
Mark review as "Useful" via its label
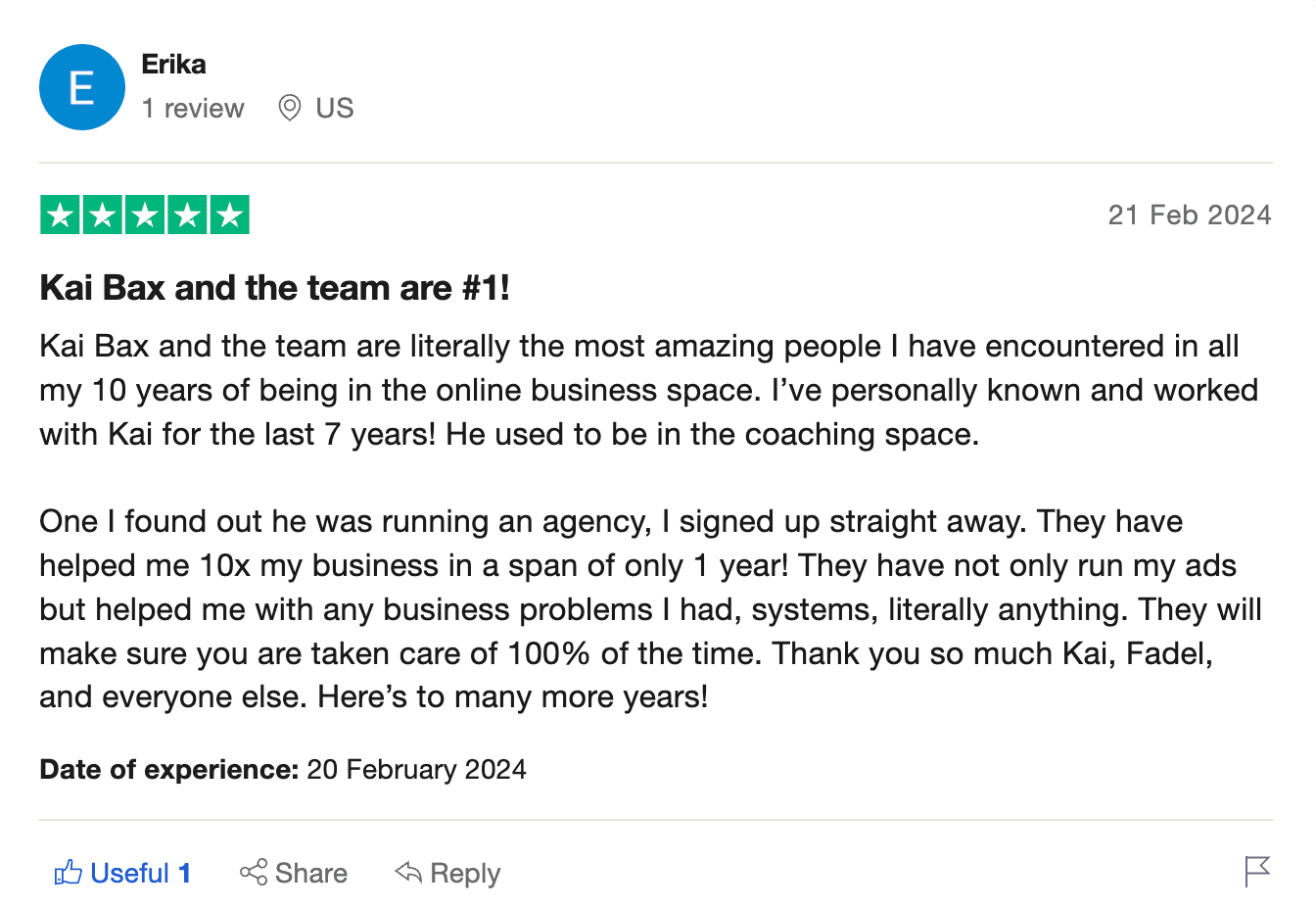130,873
